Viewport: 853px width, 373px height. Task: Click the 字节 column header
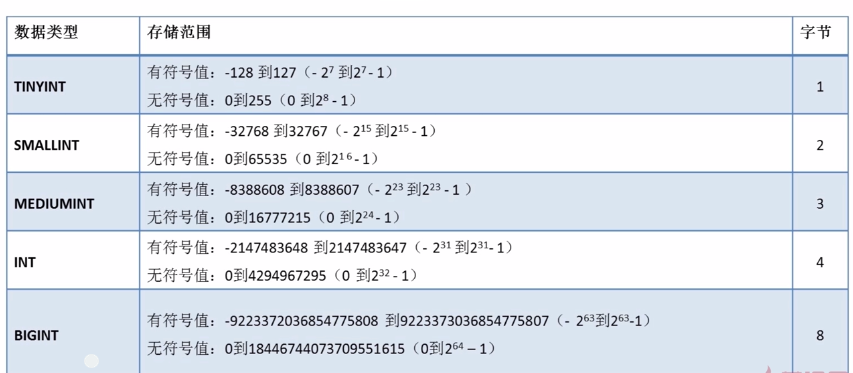pos(815,33)
